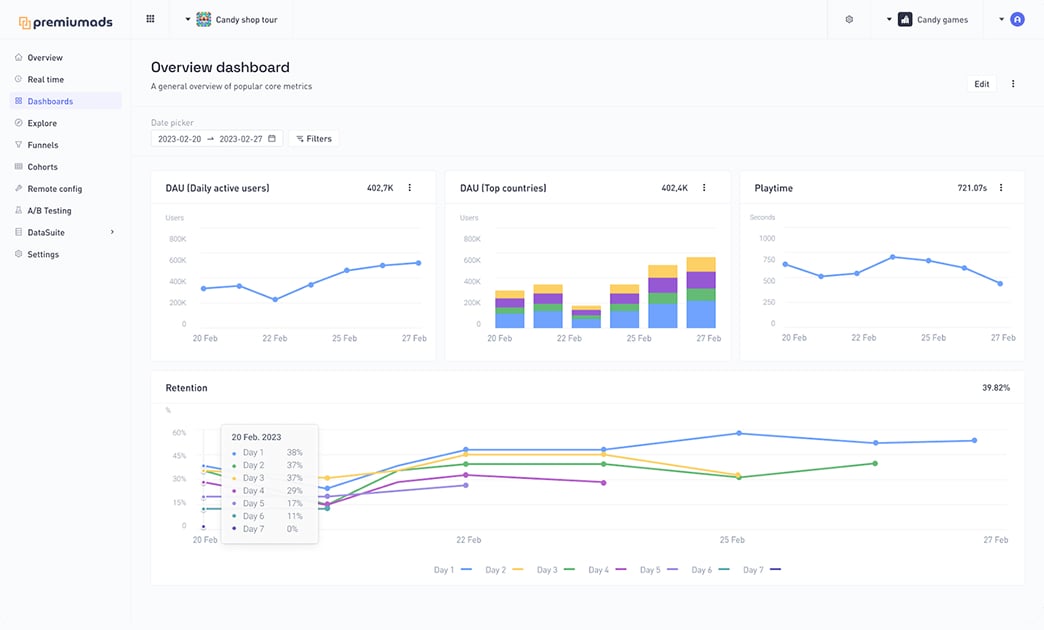Click the user avatar icon
The image size is (1044, 630).
click(1017, 19)
